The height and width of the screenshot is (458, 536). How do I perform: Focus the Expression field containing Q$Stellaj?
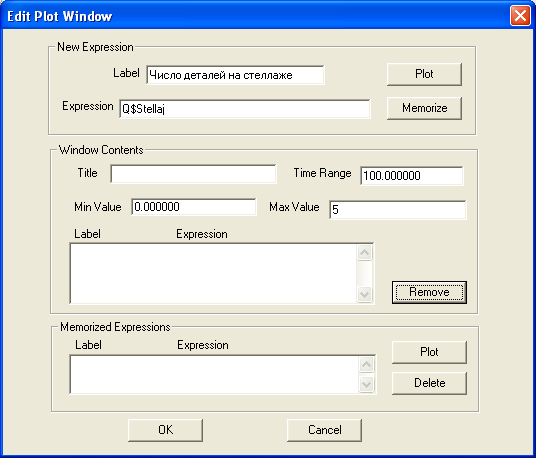tap(245, 109)
